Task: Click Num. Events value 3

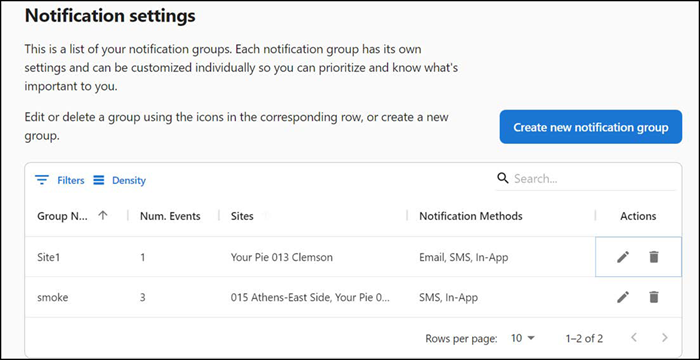Action: [142, 297]
